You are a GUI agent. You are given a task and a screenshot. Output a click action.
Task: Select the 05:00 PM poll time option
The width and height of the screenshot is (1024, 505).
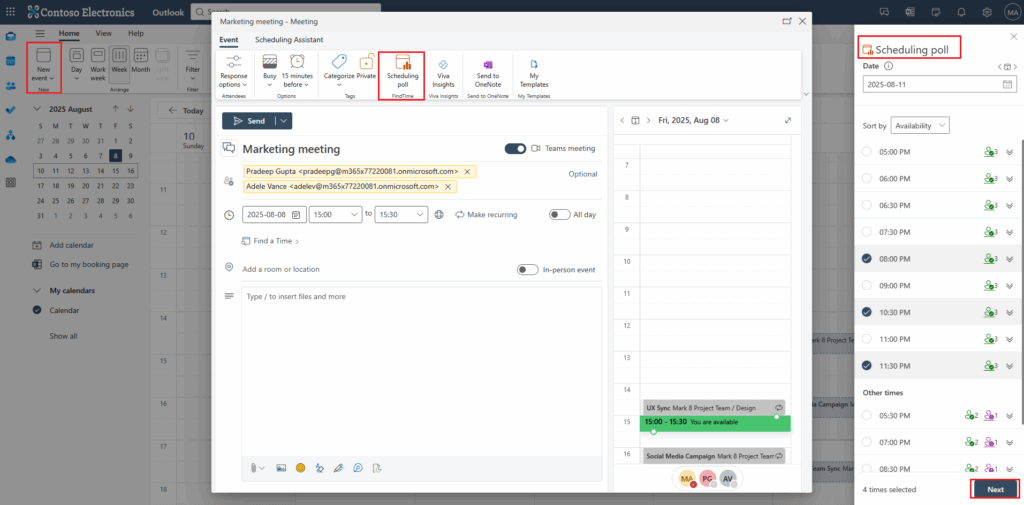click(866, 151)
